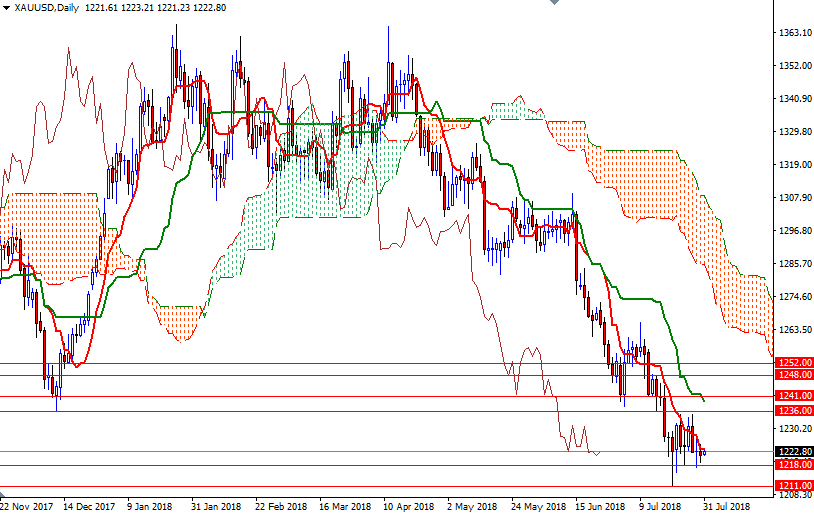The height and width of the screenshot is (514, 814).
Task: Pick the red 1211.00 price level label
Action: [794, 486]
